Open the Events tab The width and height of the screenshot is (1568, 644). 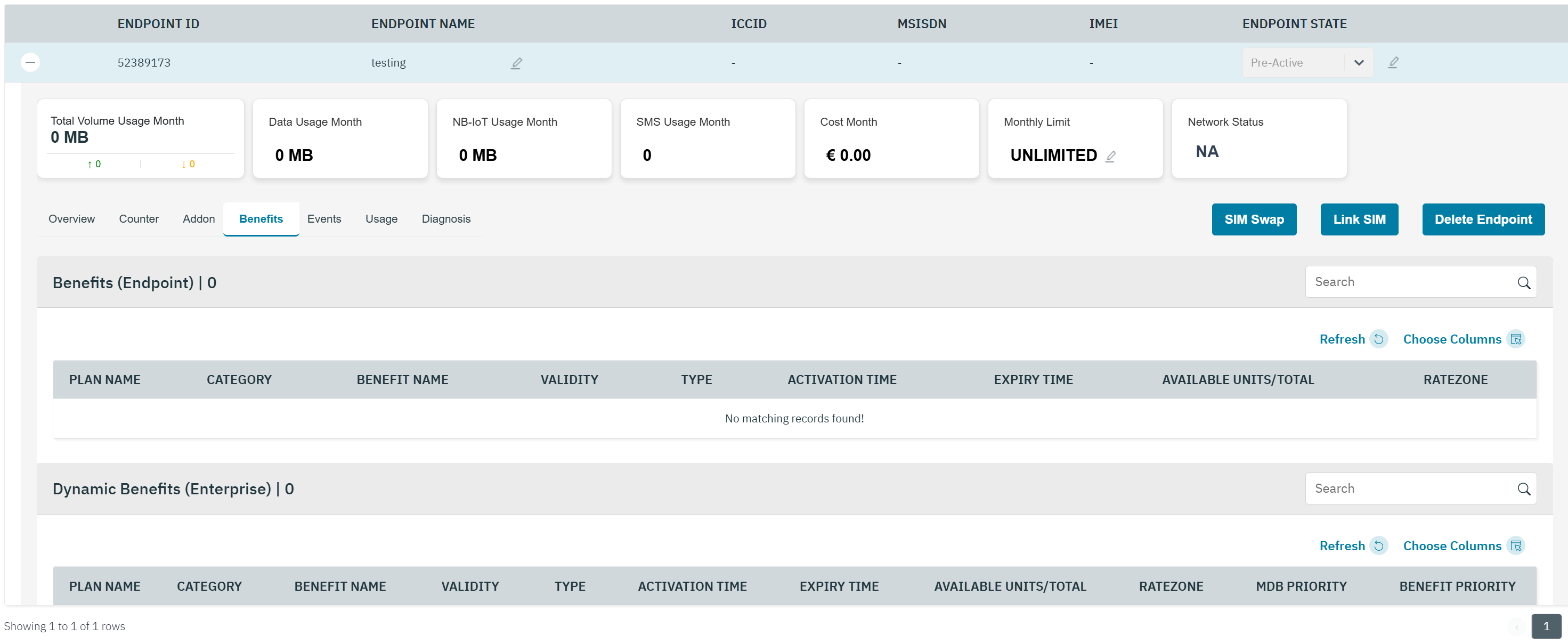coord(324,219)
